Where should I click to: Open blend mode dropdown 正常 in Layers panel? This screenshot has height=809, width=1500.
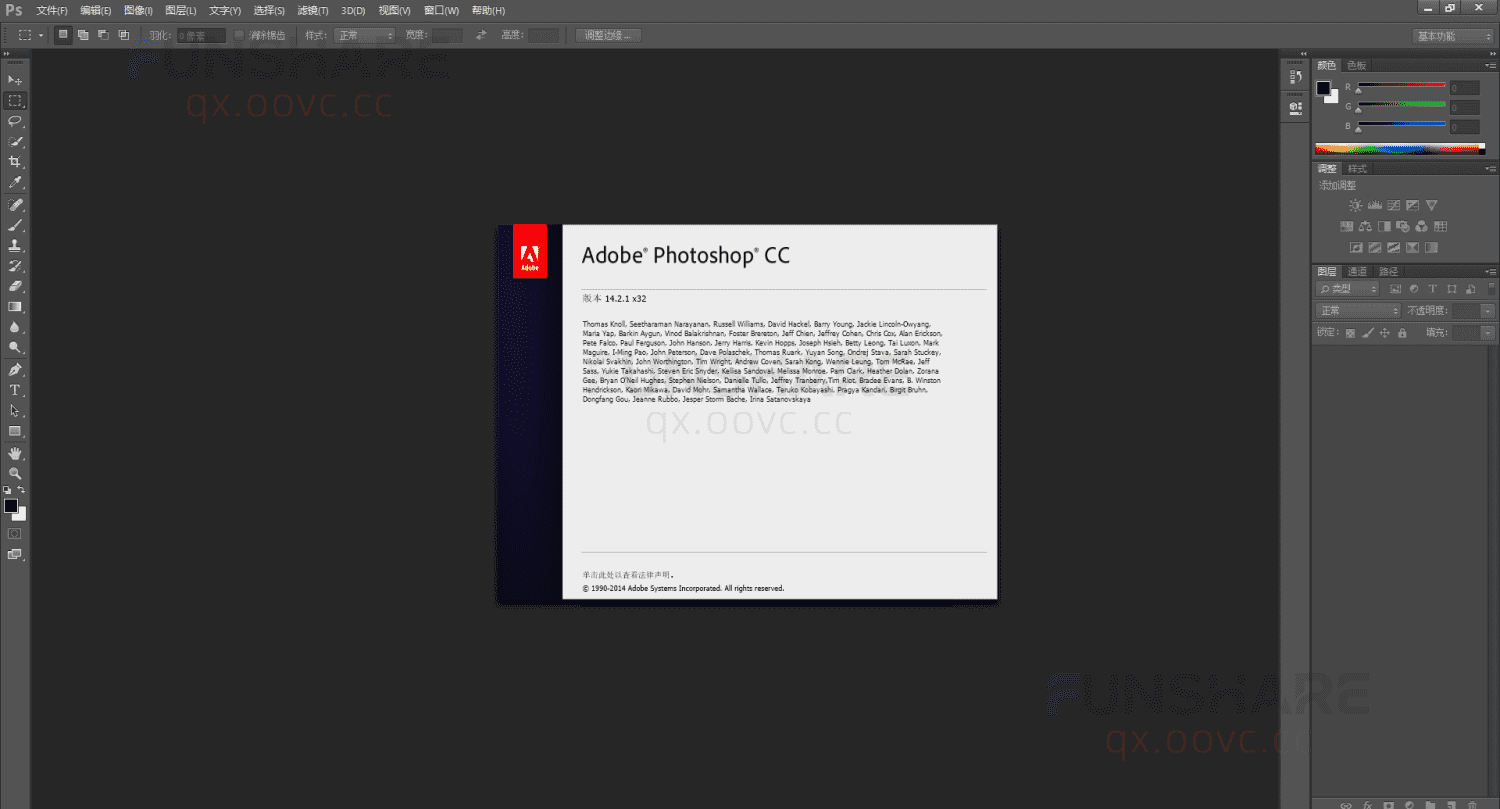pos(1358,311)
